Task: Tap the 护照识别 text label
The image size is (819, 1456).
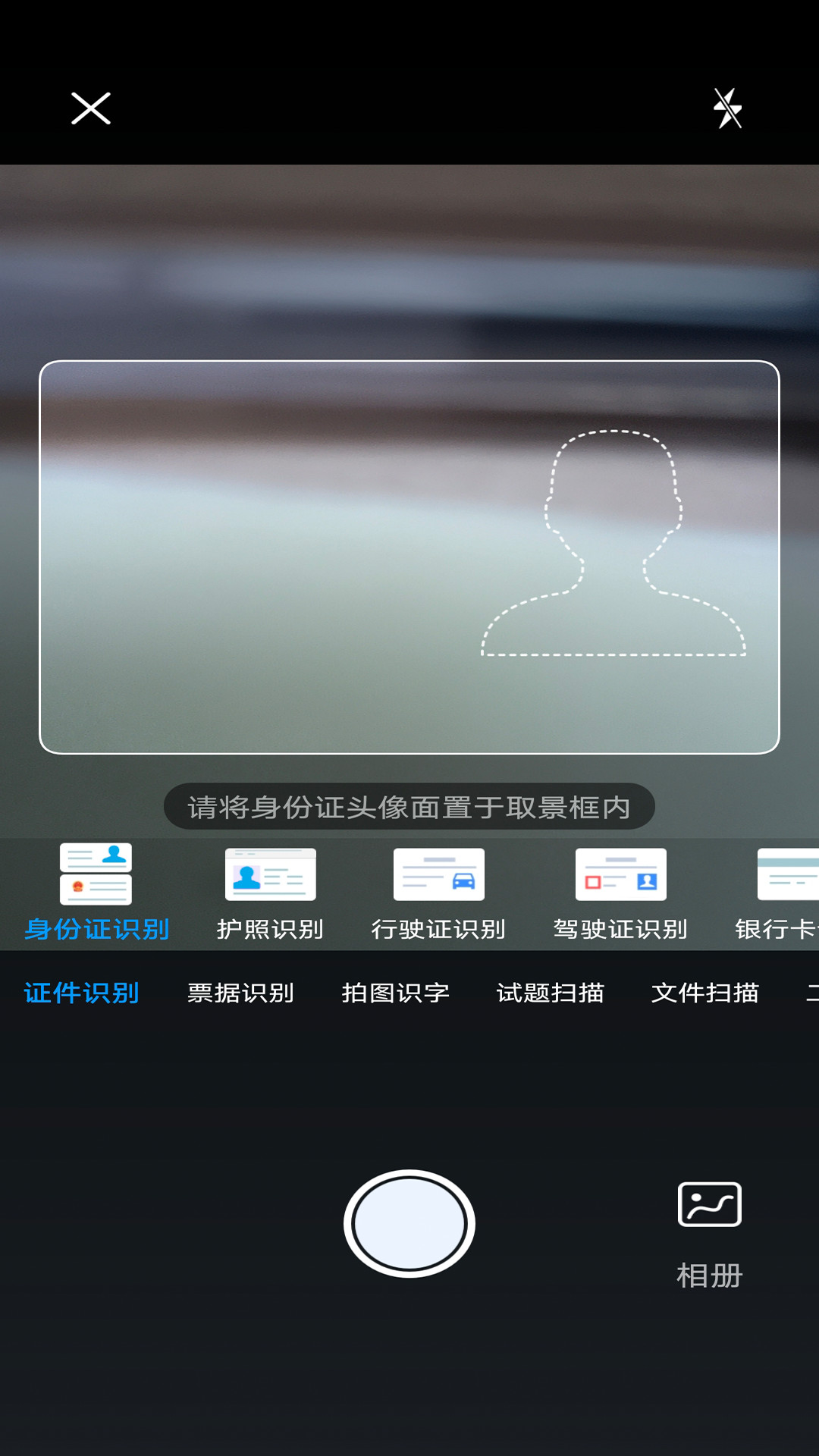Action: pos(271,929)
